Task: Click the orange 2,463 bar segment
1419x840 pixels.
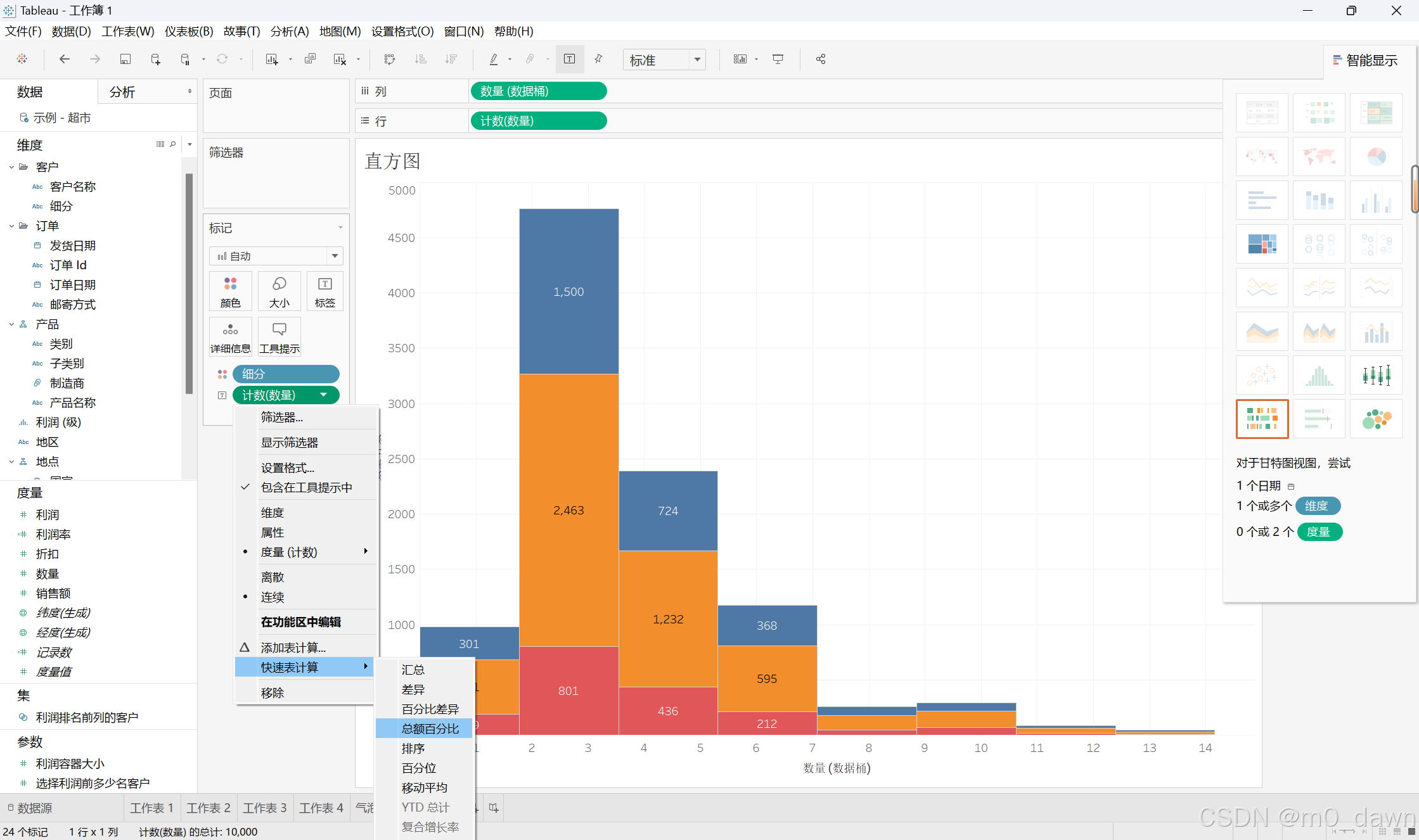Action: coord(568,510)
